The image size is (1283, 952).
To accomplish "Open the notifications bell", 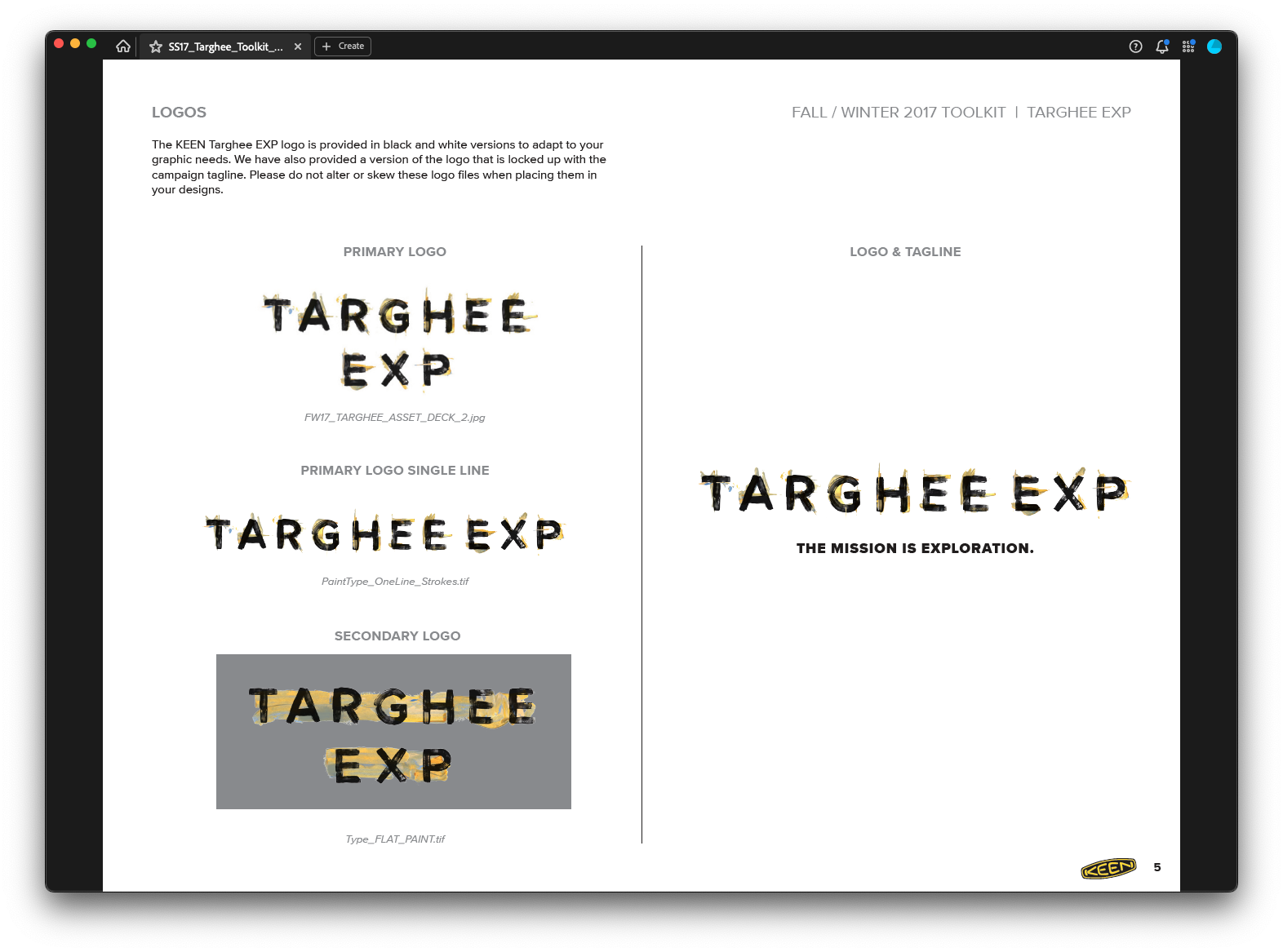I will (x=1162, y=46).
